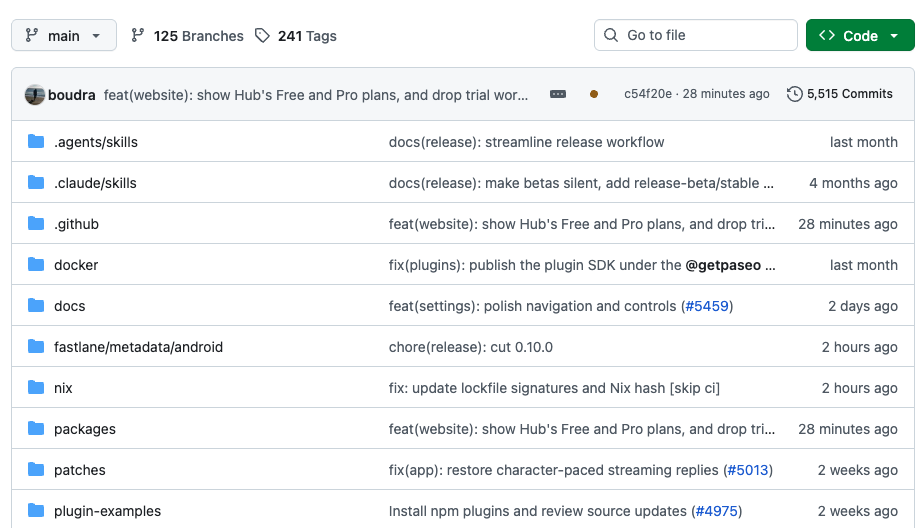Screen dimensions: 919x528
Task: Open commit 'Install npm plugins and review source updates'
Action: click(x=537, y=511)
